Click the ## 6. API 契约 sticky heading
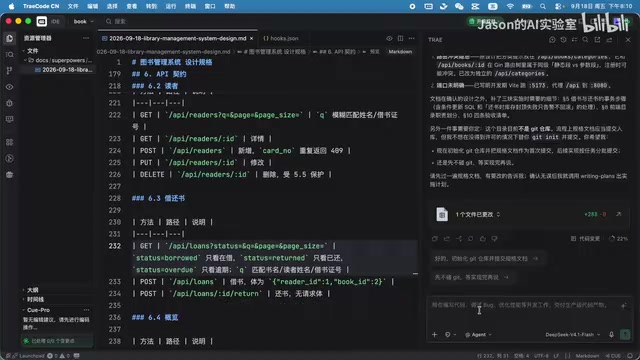Screen dimensions: 640x360 pyautogui.click(x=159, y=74)
